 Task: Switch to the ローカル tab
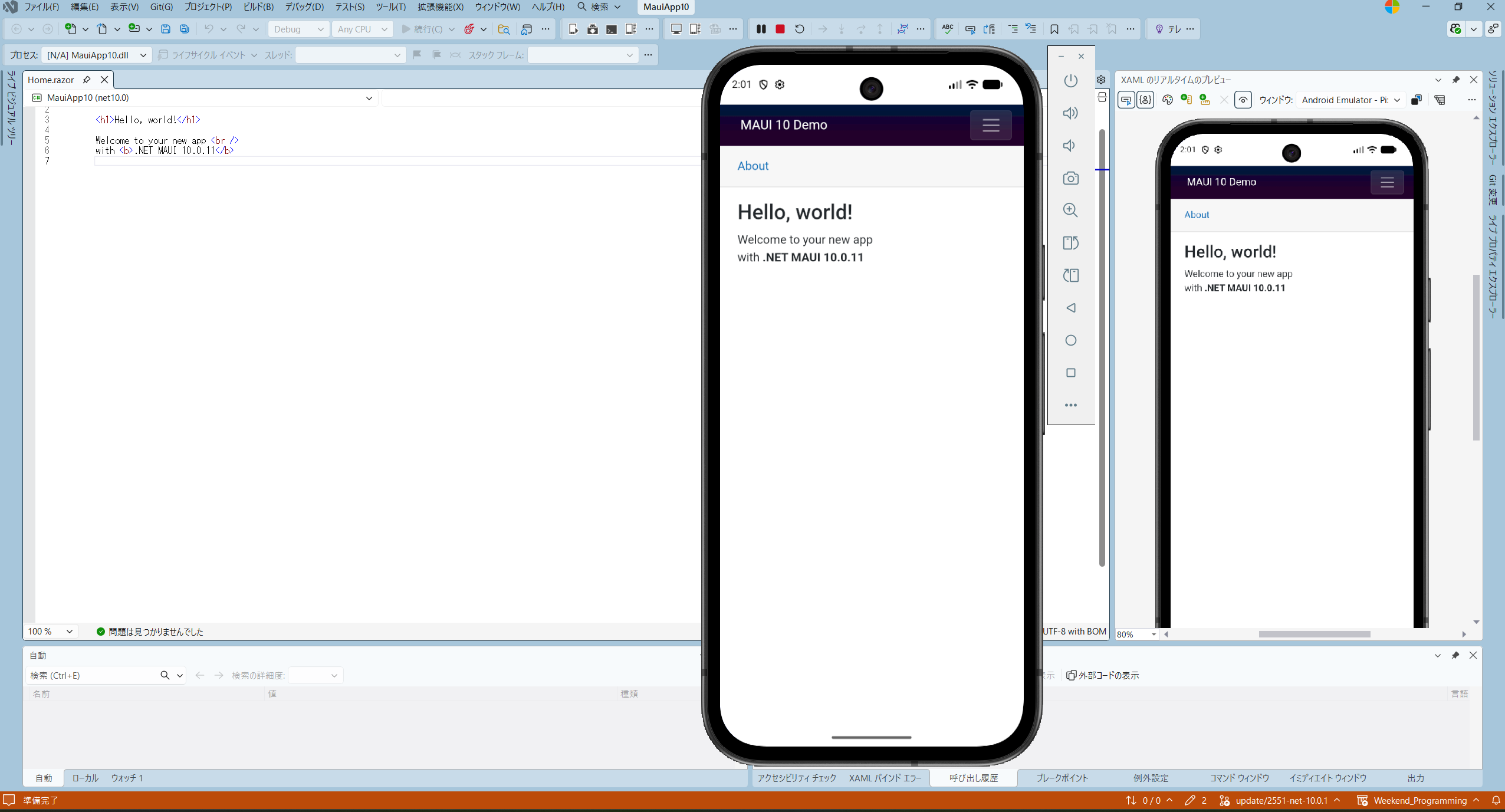coord(85,778)
